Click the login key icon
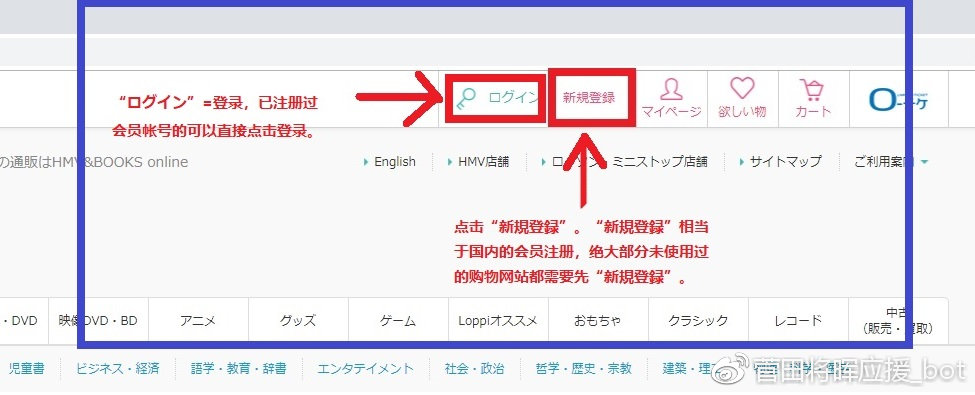975x395 pixels. (465, 99)
